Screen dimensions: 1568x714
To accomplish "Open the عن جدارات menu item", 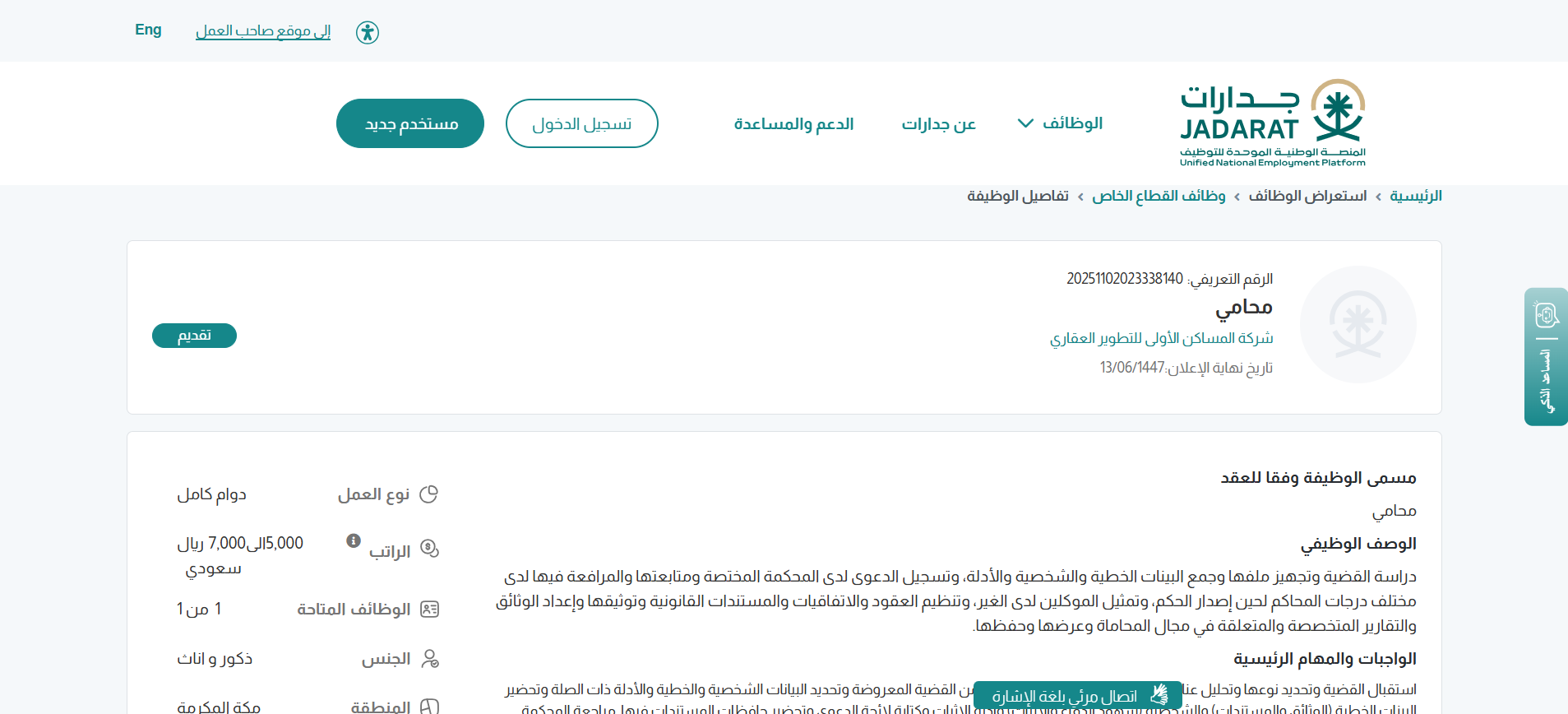I will (938, 124).
